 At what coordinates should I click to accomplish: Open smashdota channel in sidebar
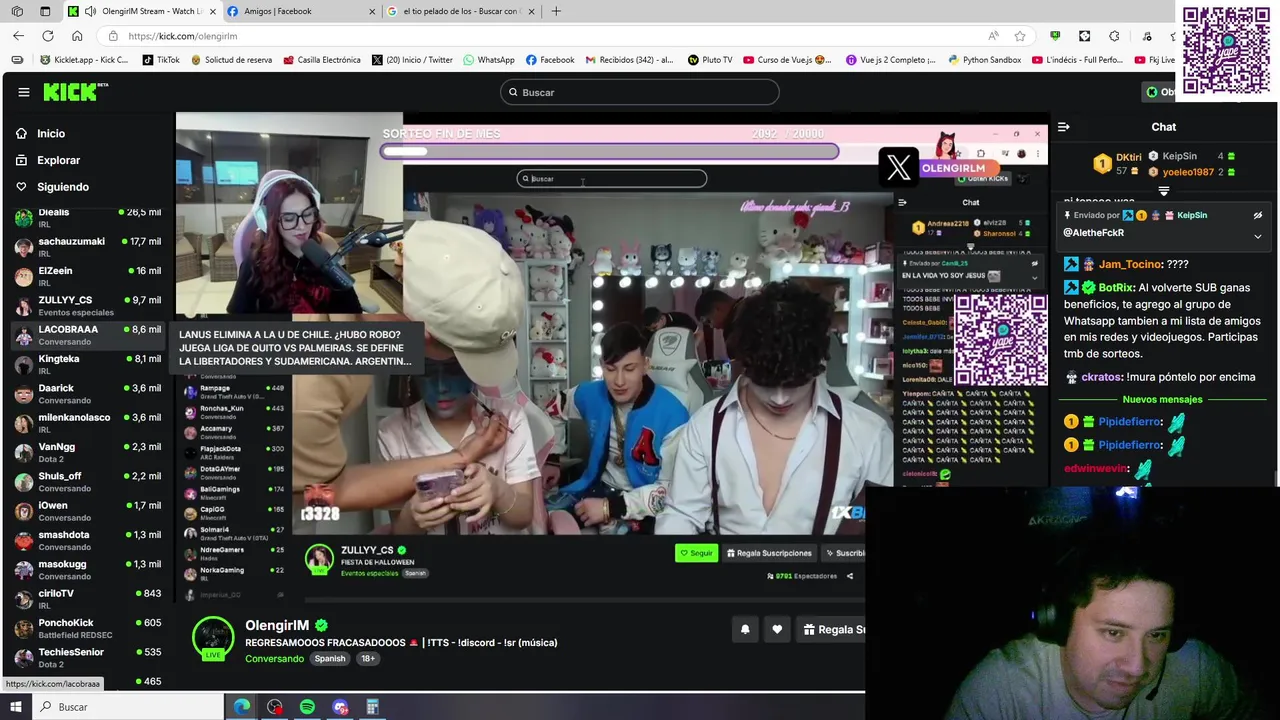coord(87,540)
